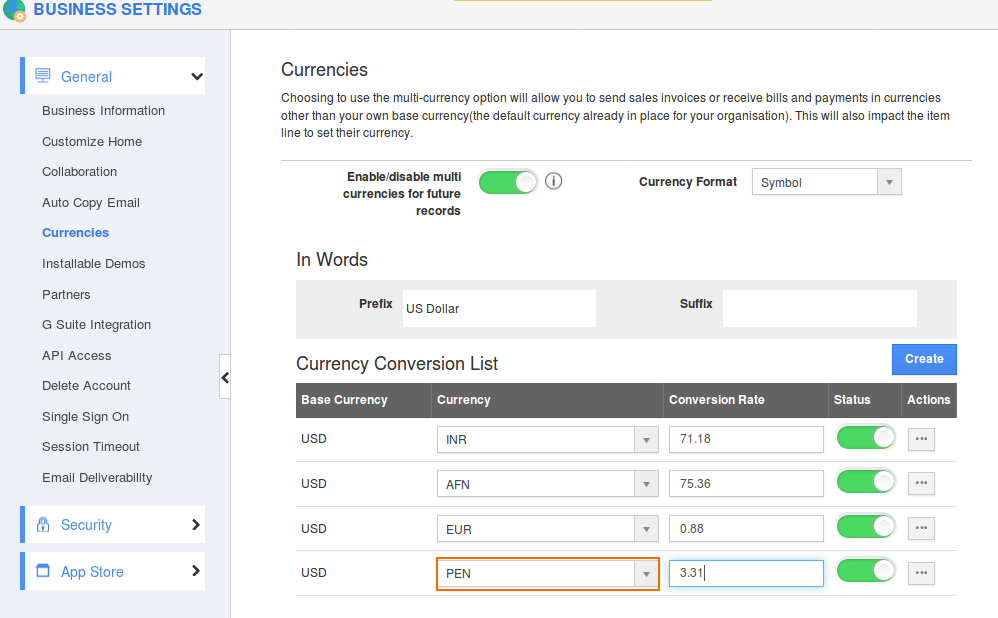Click the App Store icon in sidebar
Image resolution: width=998 pixels, height=618 pixels.
43,571
